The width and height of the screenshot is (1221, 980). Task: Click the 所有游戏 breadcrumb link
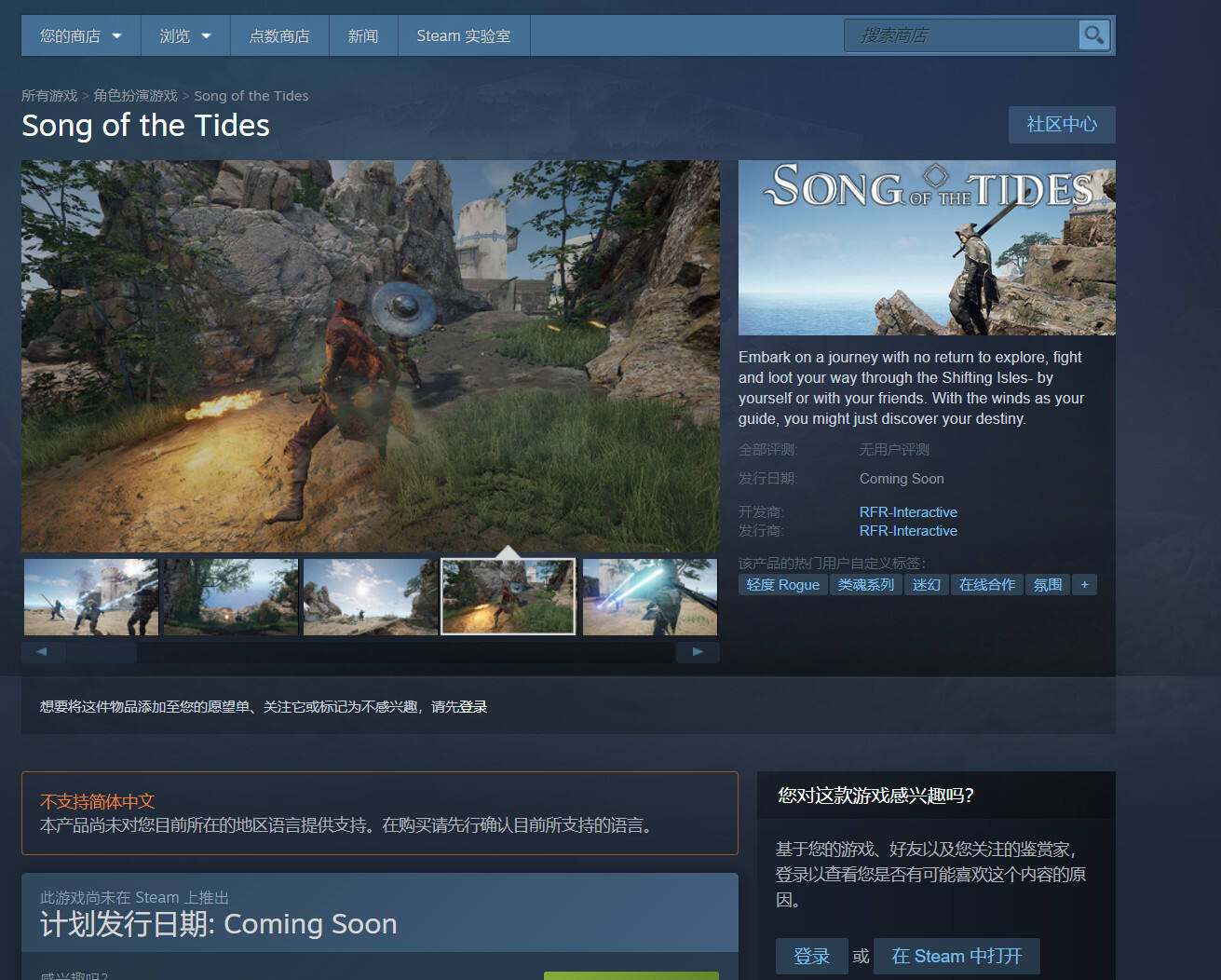coord(49,96)
